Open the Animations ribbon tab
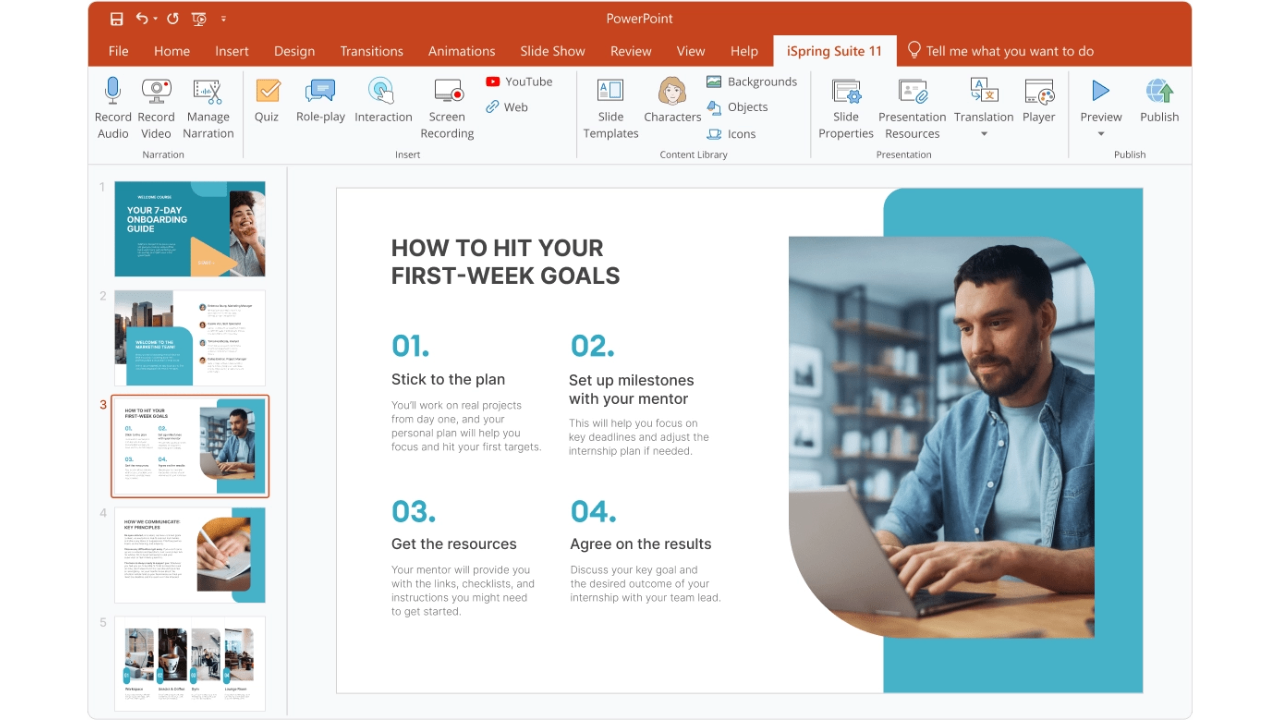This screenshot has height=720, width=1280. click(x=461, y=50)
